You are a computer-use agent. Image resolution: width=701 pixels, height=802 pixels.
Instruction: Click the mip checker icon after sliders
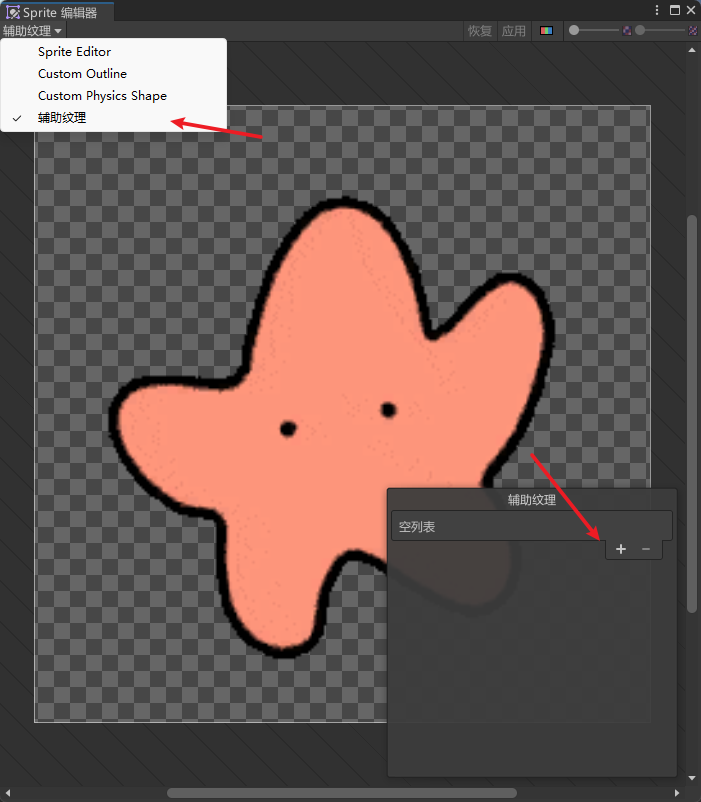(x=693, y=31)
